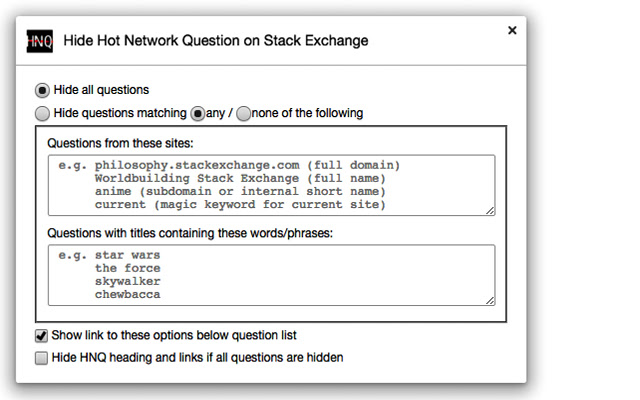Image resolution: width=640 pixels, height=400 pixels.
Task: Click the 'Hide all questions' label text
Action: point(101,90)
